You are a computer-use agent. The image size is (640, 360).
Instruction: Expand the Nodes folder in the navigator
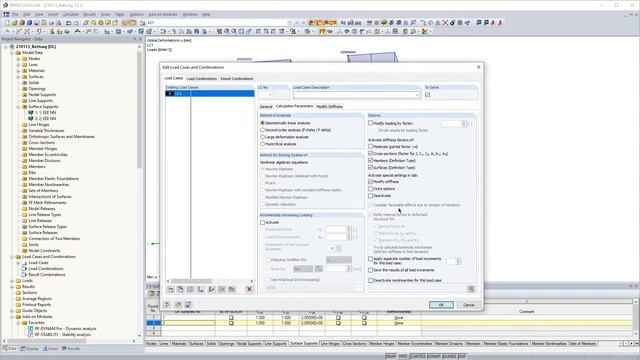pos(18,59)
